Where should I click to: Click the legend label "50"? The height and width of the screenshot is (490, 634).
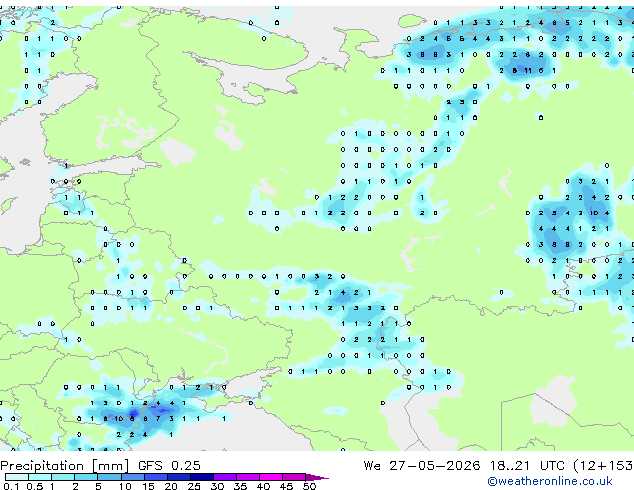[x=309, y=486]
